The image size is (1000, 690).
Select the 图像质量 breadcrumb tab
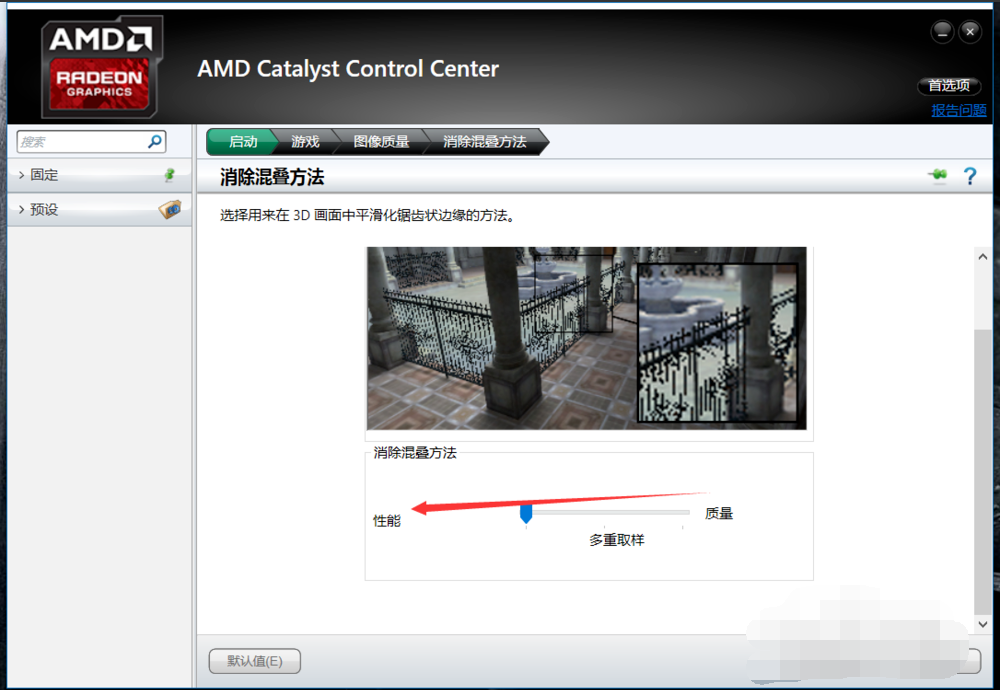[x=381, y=142]
